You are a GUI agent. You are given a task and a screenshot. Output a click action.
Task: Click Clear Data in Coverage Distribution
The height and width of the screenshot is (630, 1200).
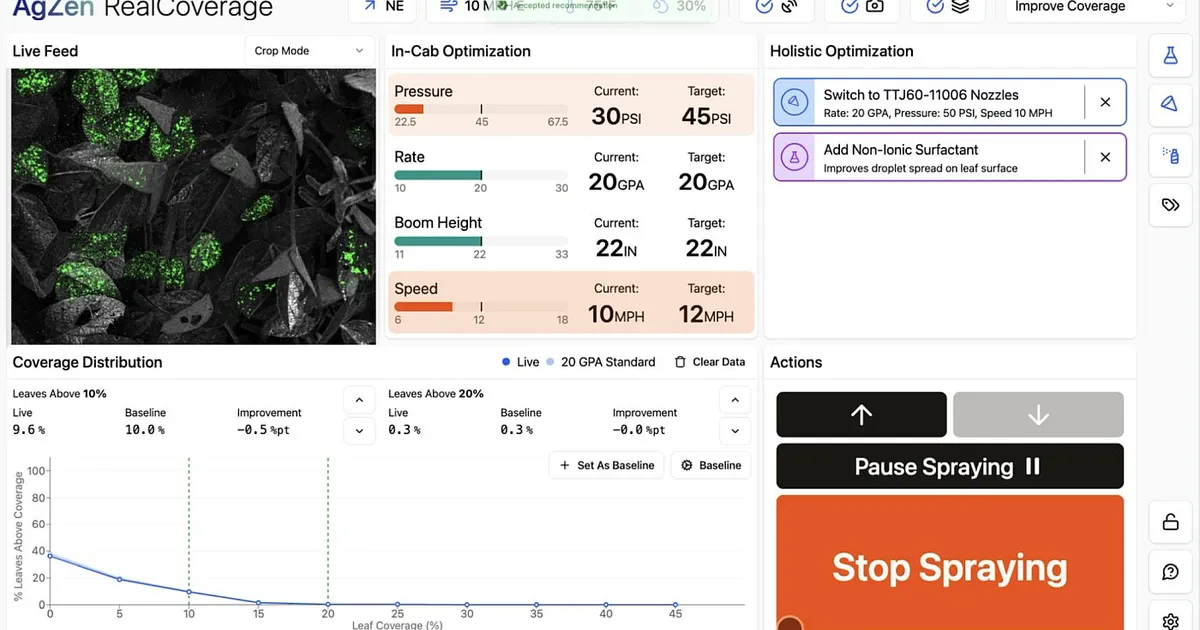click(x=709, y=362)
